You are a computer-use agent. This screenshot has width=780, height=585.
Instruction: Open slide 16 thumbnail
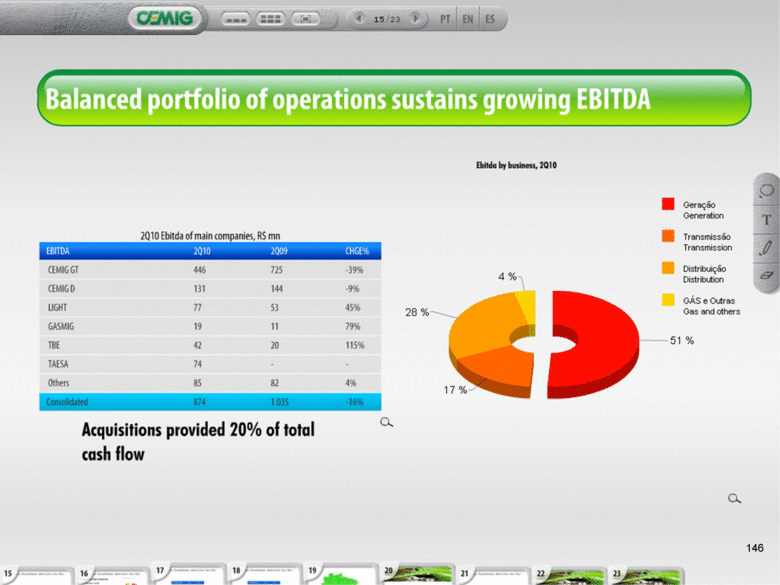click(x=113, y=576)
